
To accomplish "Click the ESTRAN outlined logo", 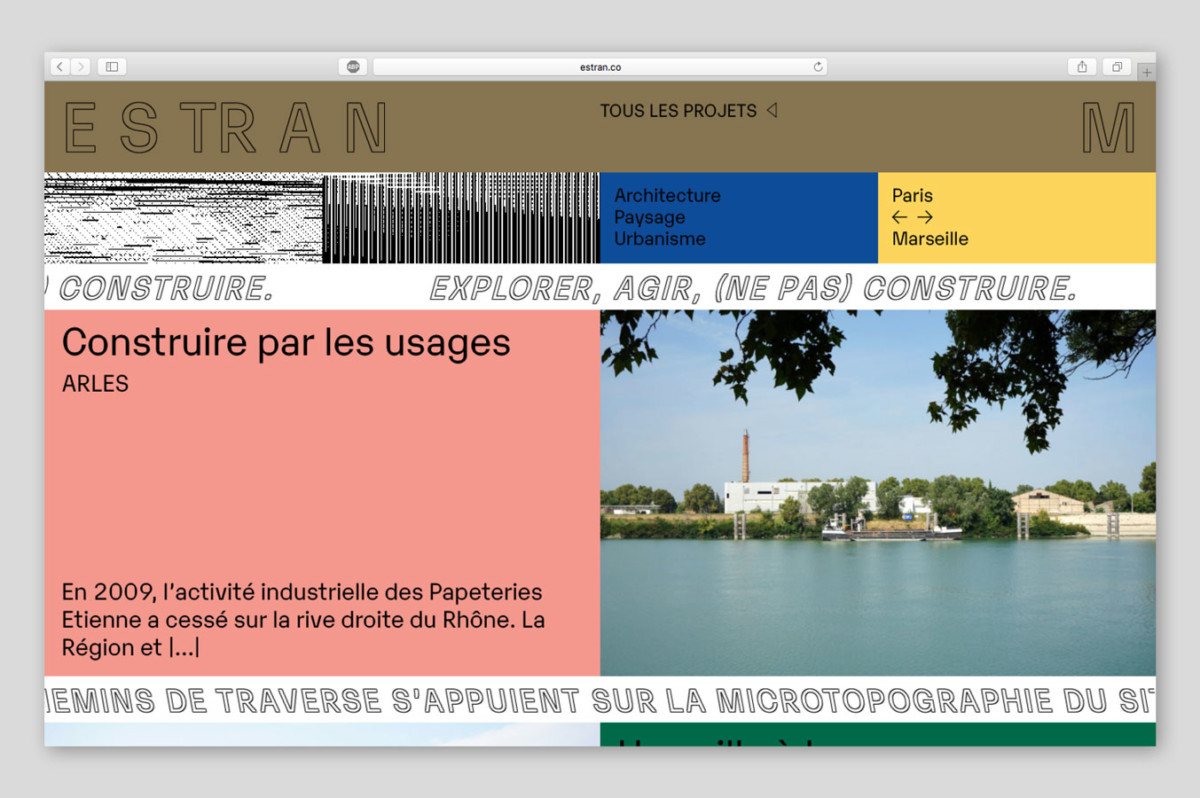I will [x=225, y=128].
